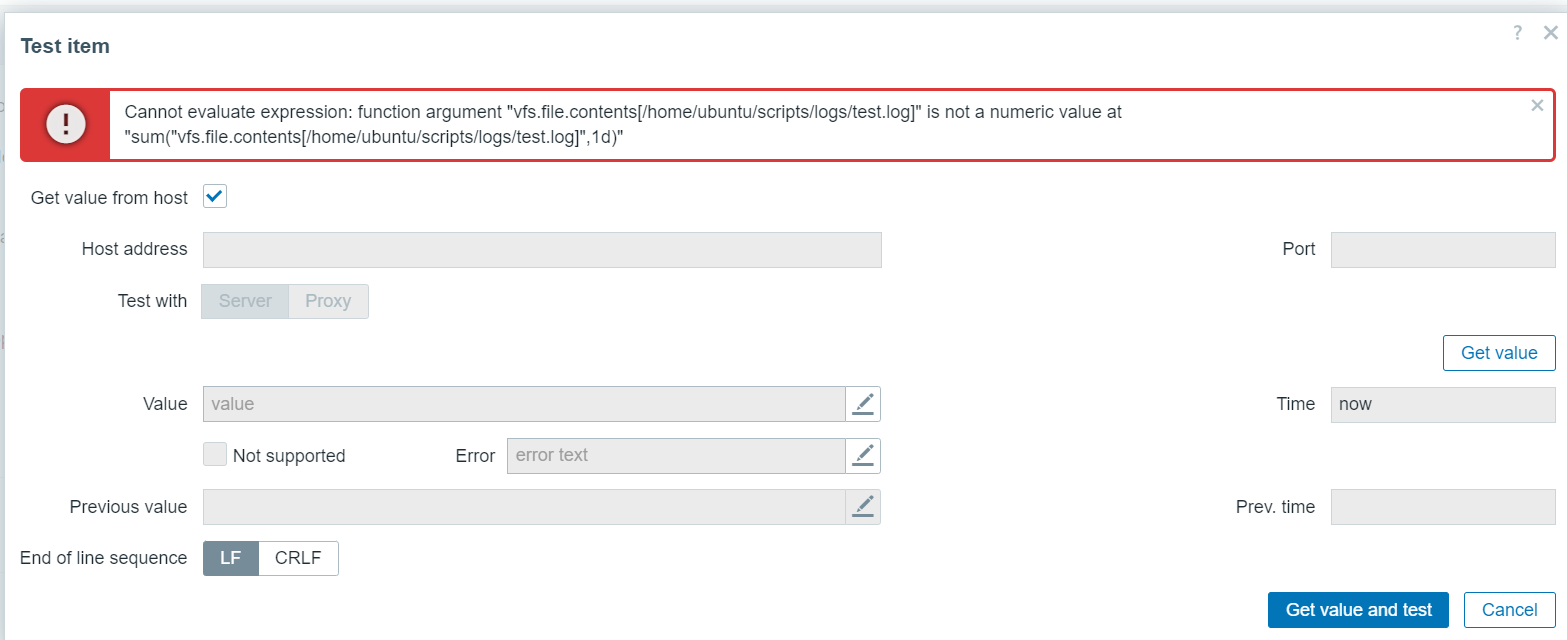This screenshot has height=640, width=1567.
Task: Select Server in Test with
Action: pos(245,301)
